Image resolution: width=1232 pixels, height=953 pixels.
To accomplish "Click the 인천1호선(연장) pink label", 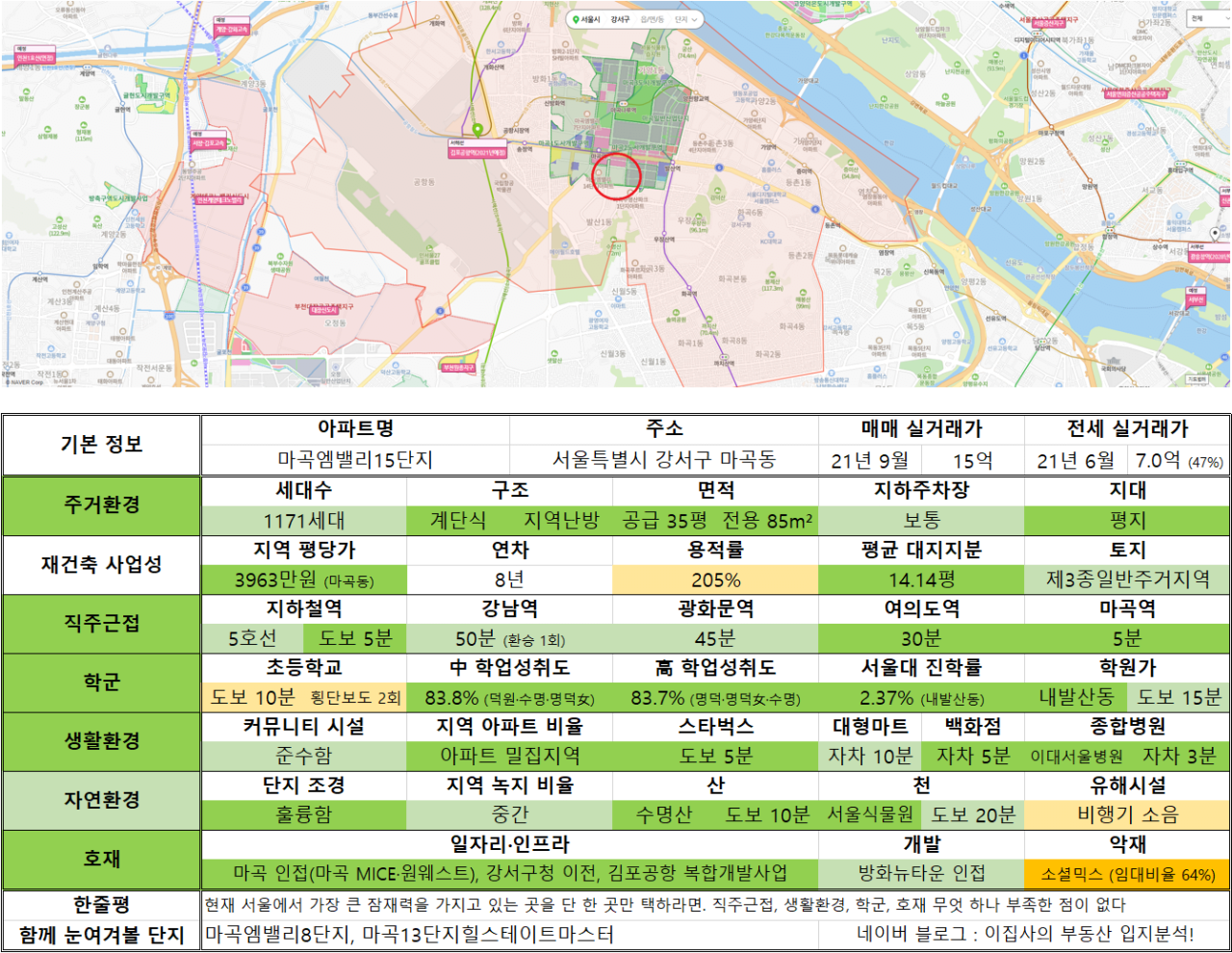I will (35, 55).
